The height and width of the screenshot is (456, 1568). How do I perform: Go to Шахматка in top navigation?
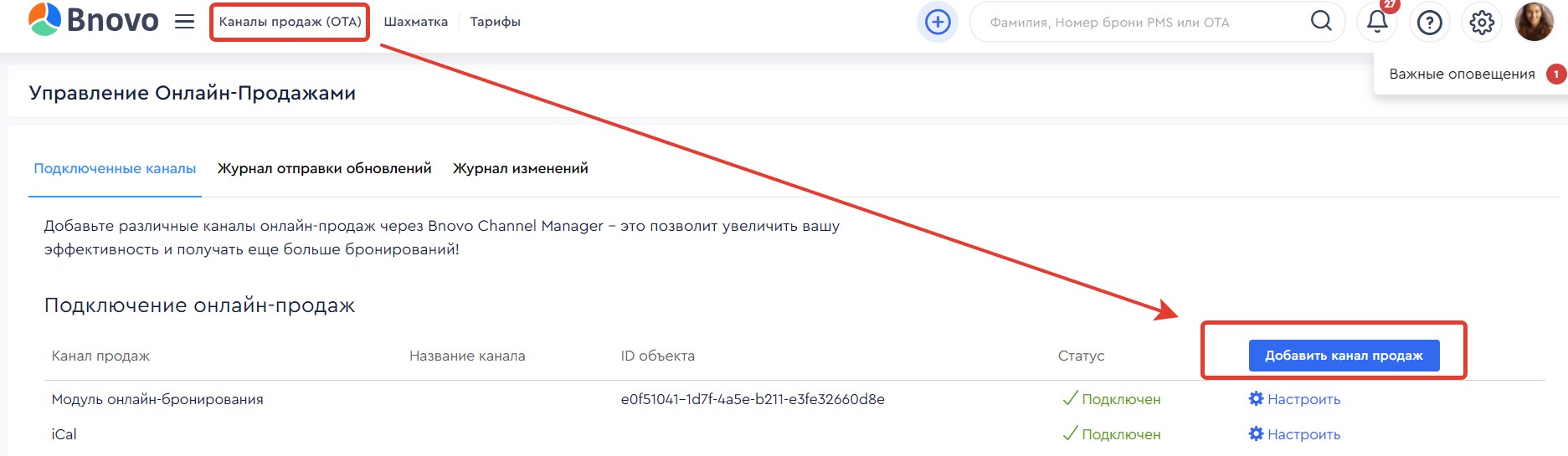click(415, 22)
